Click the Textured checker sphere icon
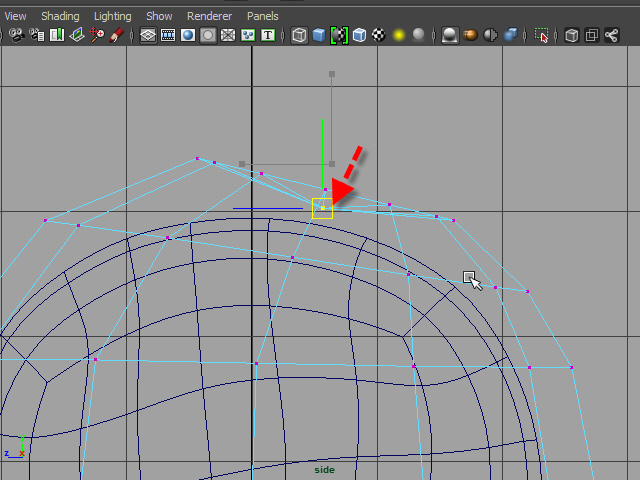This screenshot has height=480, width=640. coord(379,35)
